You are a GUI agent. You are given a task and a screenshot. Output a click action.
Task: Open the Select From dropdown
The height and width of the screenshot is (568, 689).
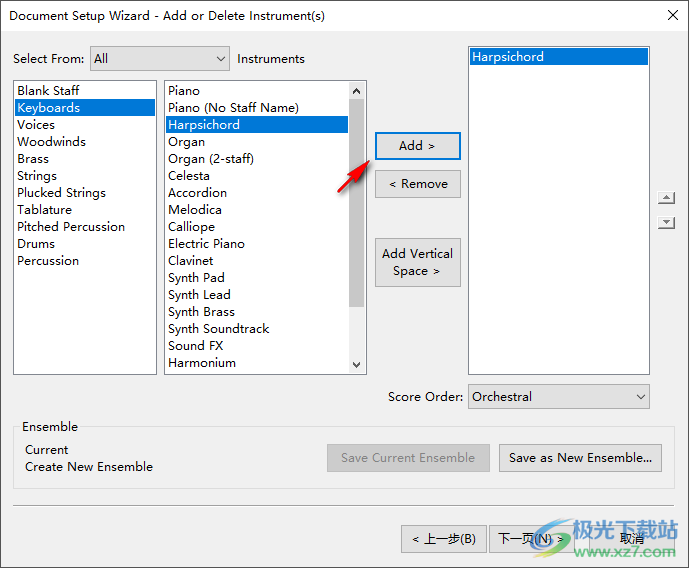click(159, 59)
